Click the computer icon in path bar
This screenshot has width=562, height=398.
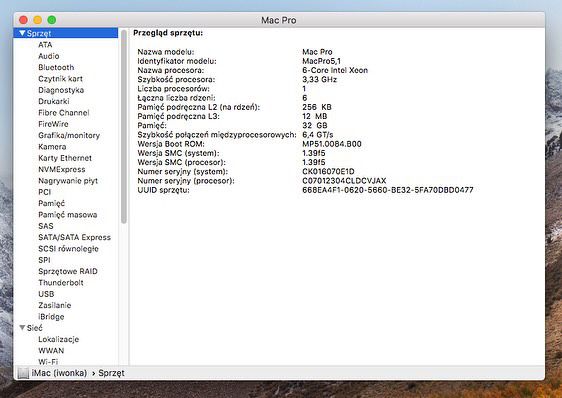click(23, 373)
